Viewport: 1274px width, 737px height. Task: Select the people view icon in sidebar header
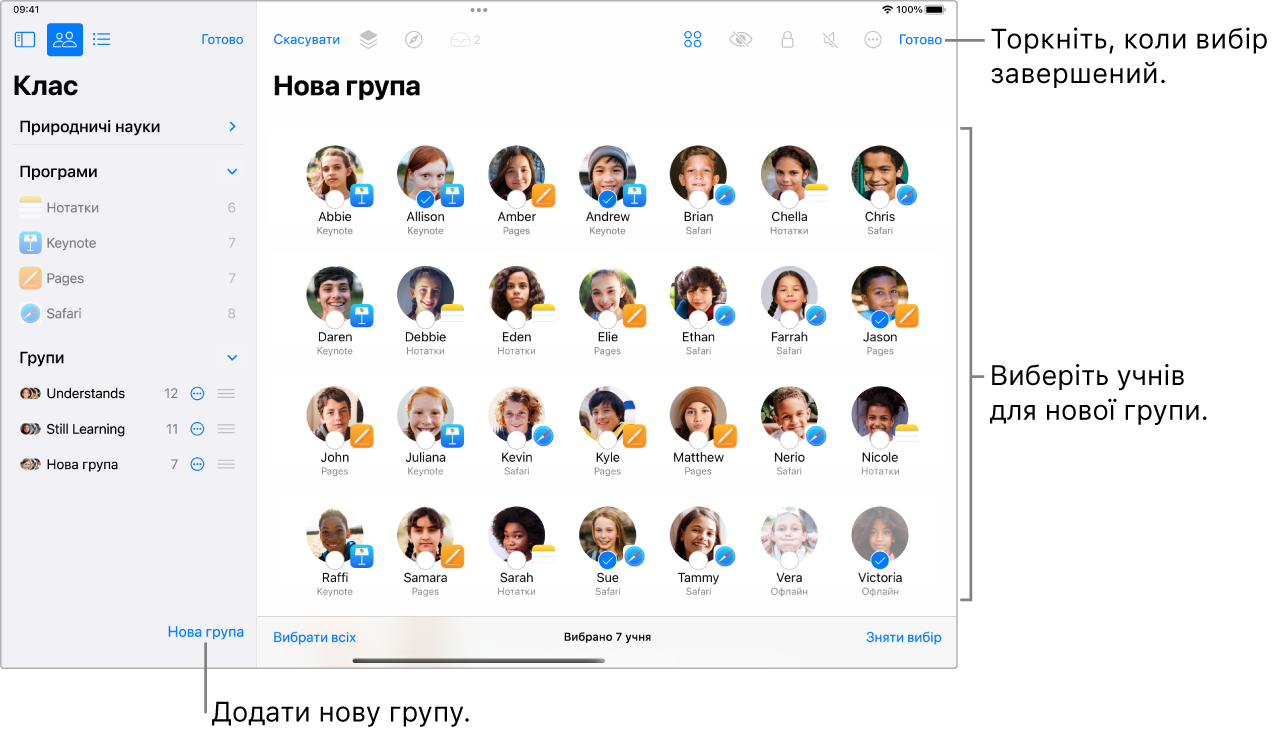[64, 39]
